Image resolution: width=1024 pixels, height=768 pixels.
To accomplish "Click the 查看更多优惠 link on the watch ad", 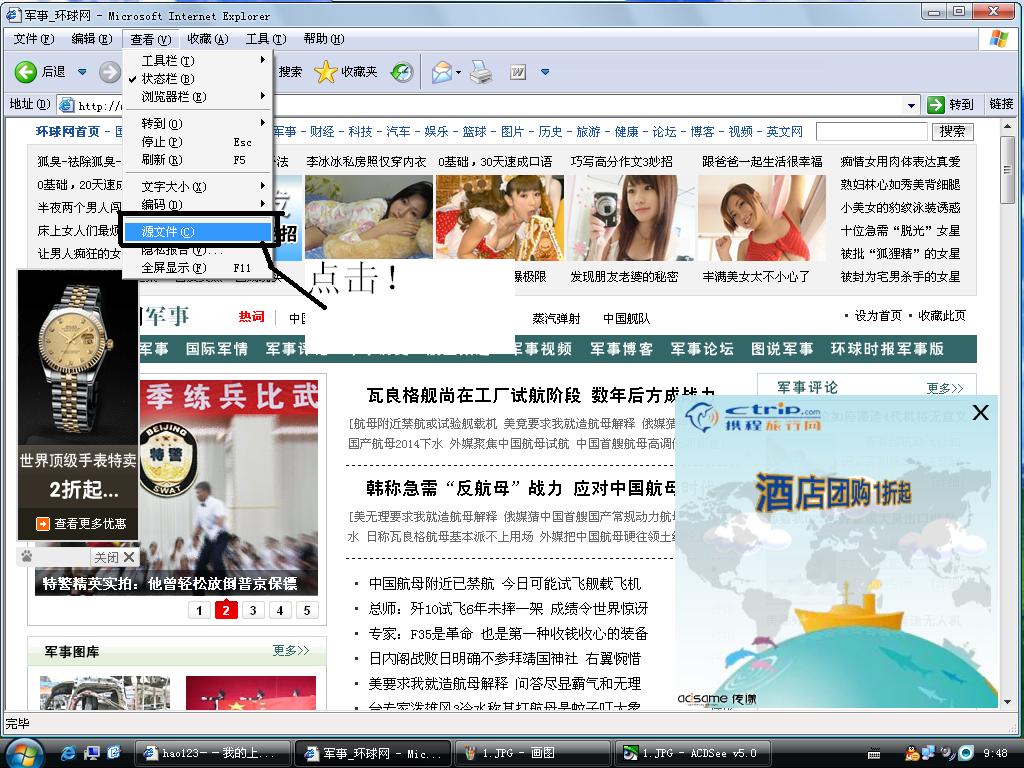I will pyautogui.click(x=82, y=524).
